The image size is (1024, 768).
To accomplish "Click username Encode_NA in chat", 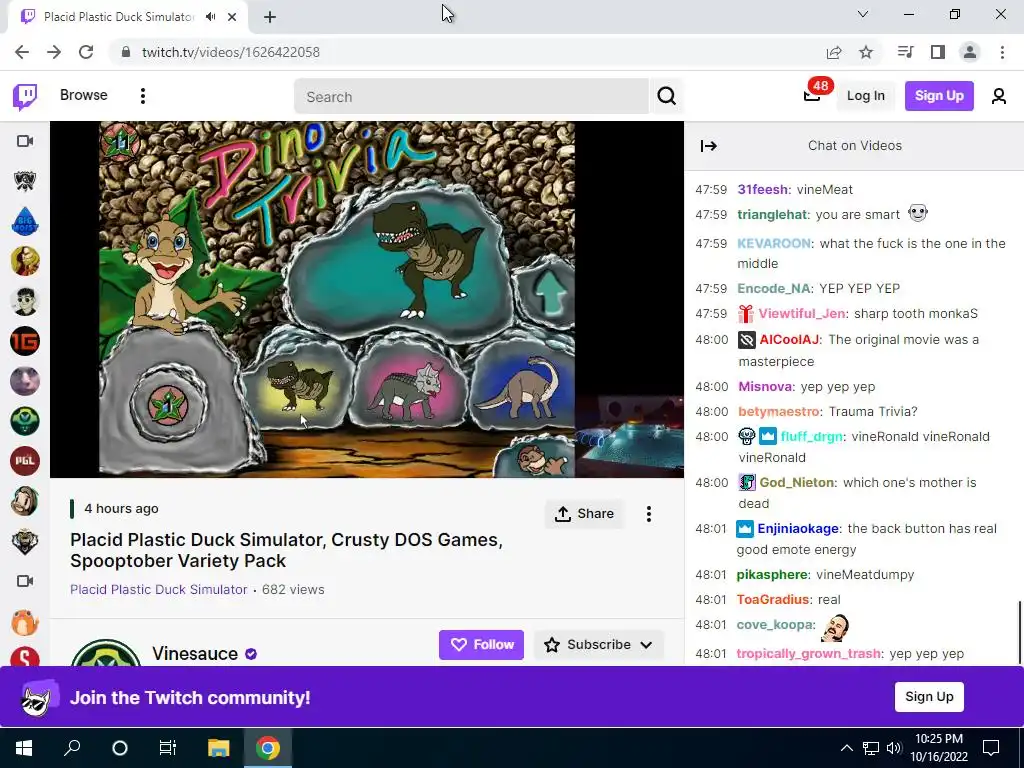I will pos(774,288).
